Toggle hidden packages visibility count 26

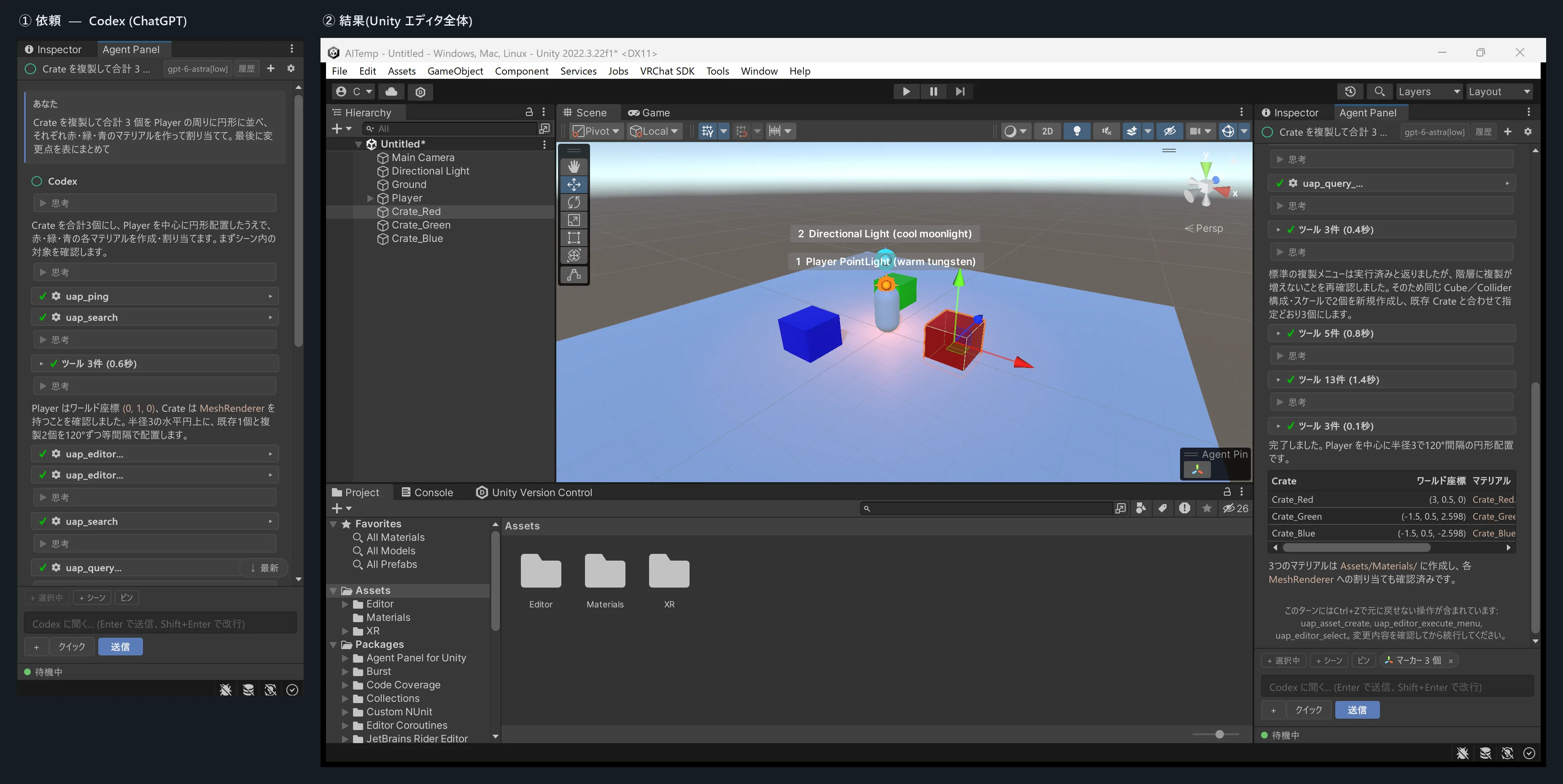pos(1235,508)
